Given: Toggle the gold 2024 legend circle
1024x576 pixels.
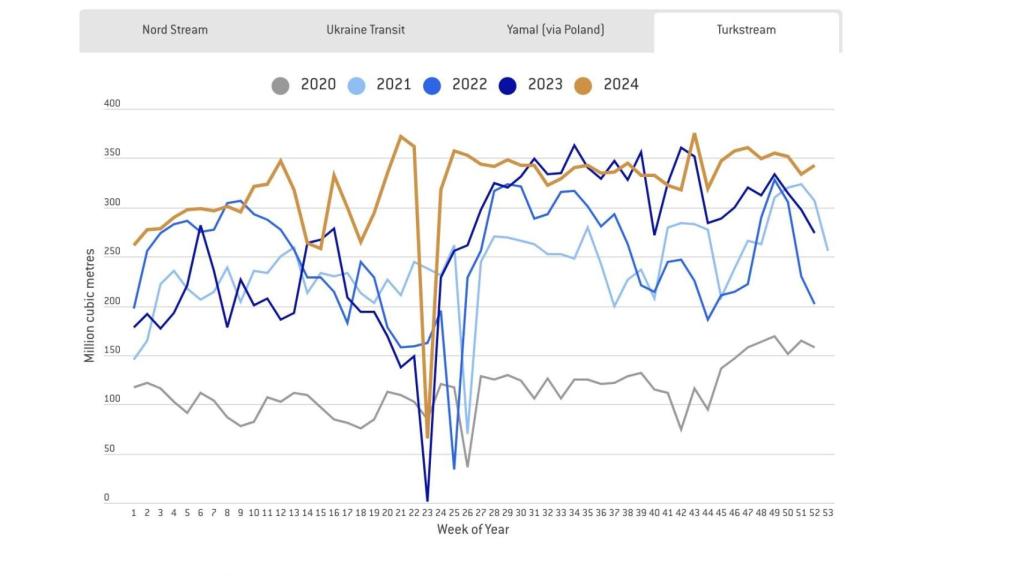Looking at the screenshot, I should click(x=583, y=85).
